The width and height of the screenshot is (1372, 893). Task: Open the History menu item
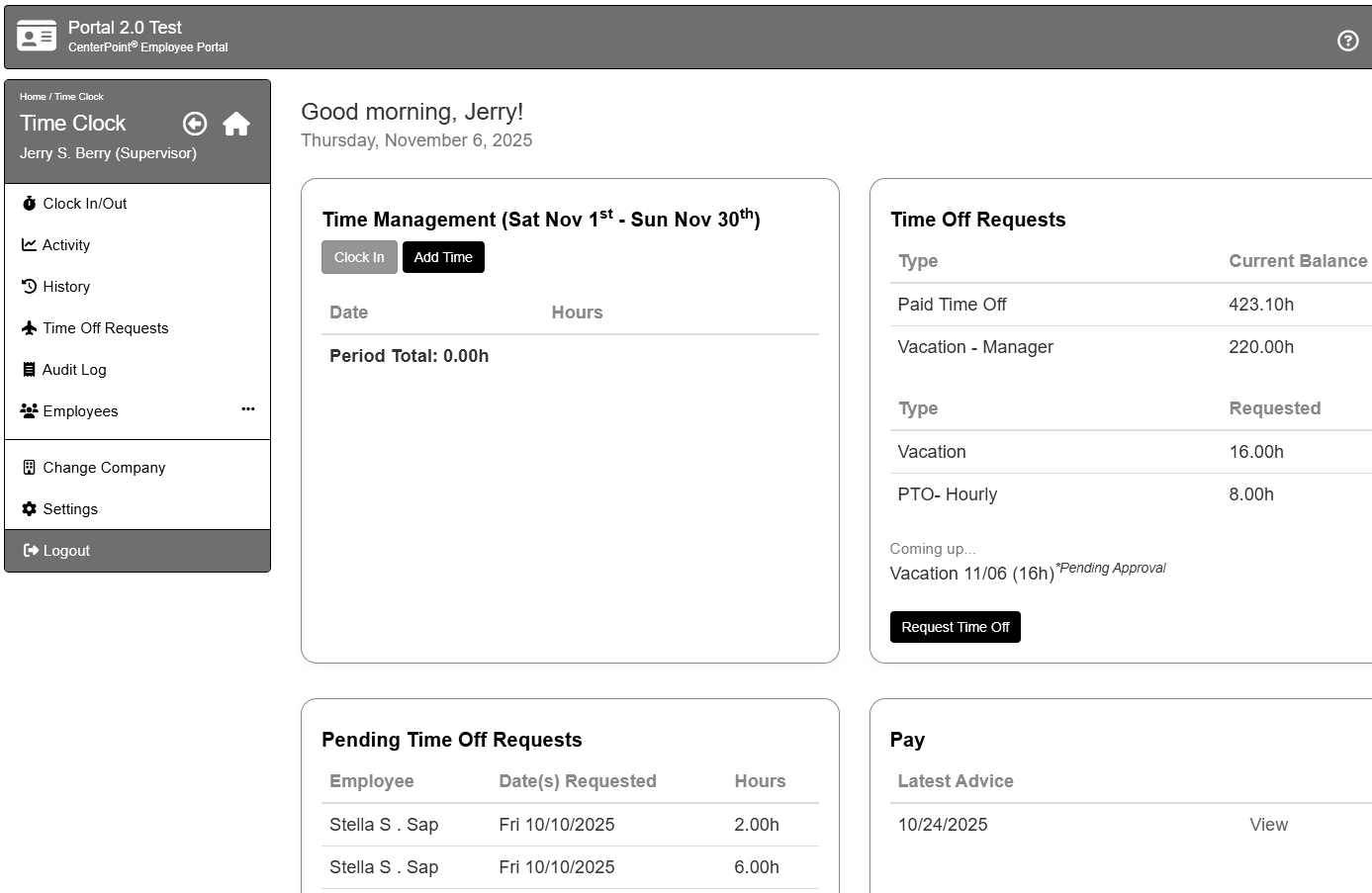(66, 287)
